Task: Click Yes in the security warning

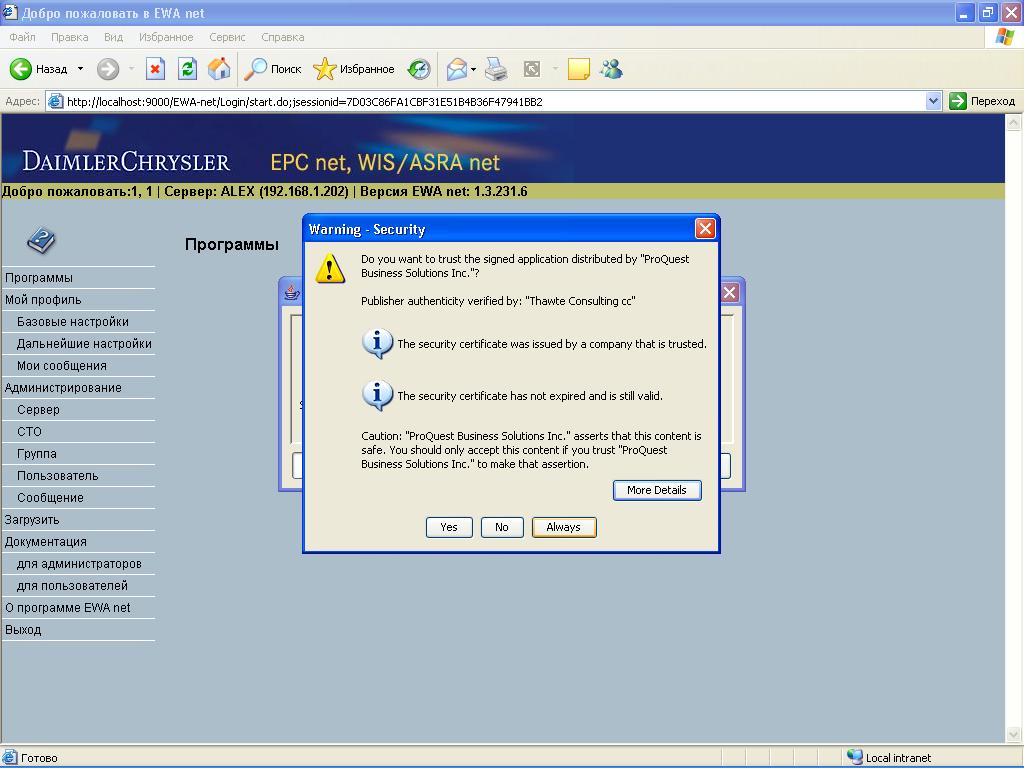Action: [x=449, y=527]
